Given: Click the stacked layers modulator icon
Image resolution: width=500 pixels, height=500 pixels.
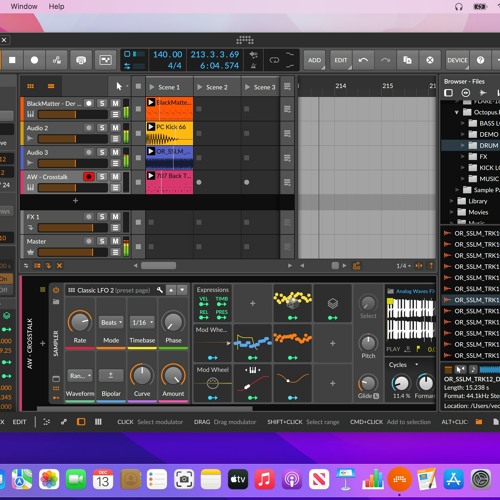Looking at the screenshot, I should (333, 303).
